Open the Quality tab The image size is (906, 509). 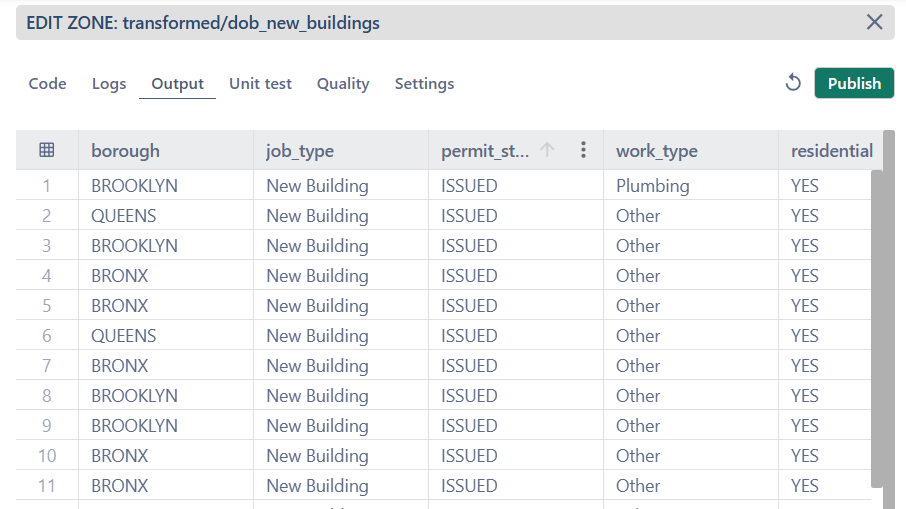[343, 84]
